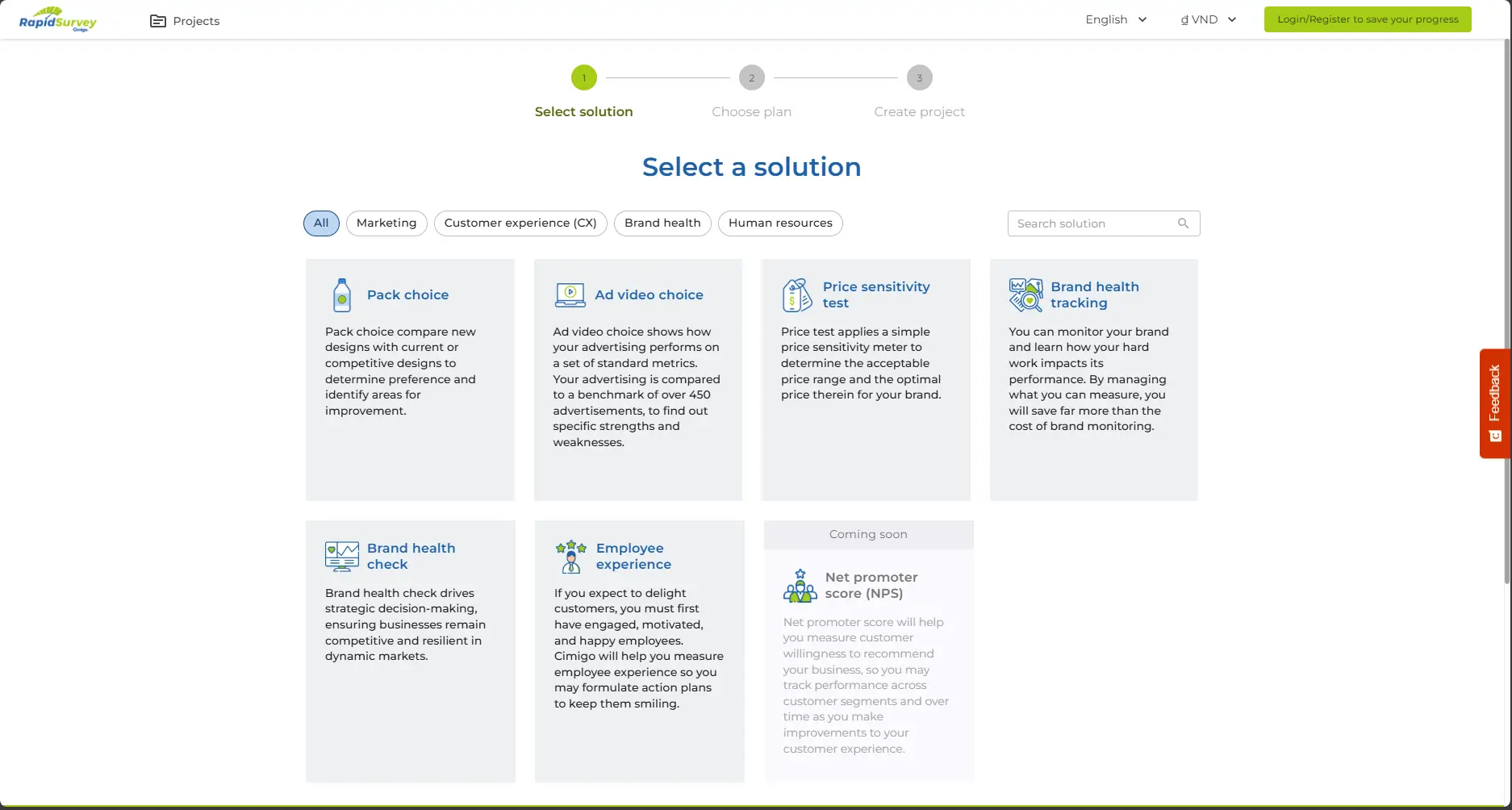Click the RapidSurvey logo
1512x810 pixels.
(57, 19)
